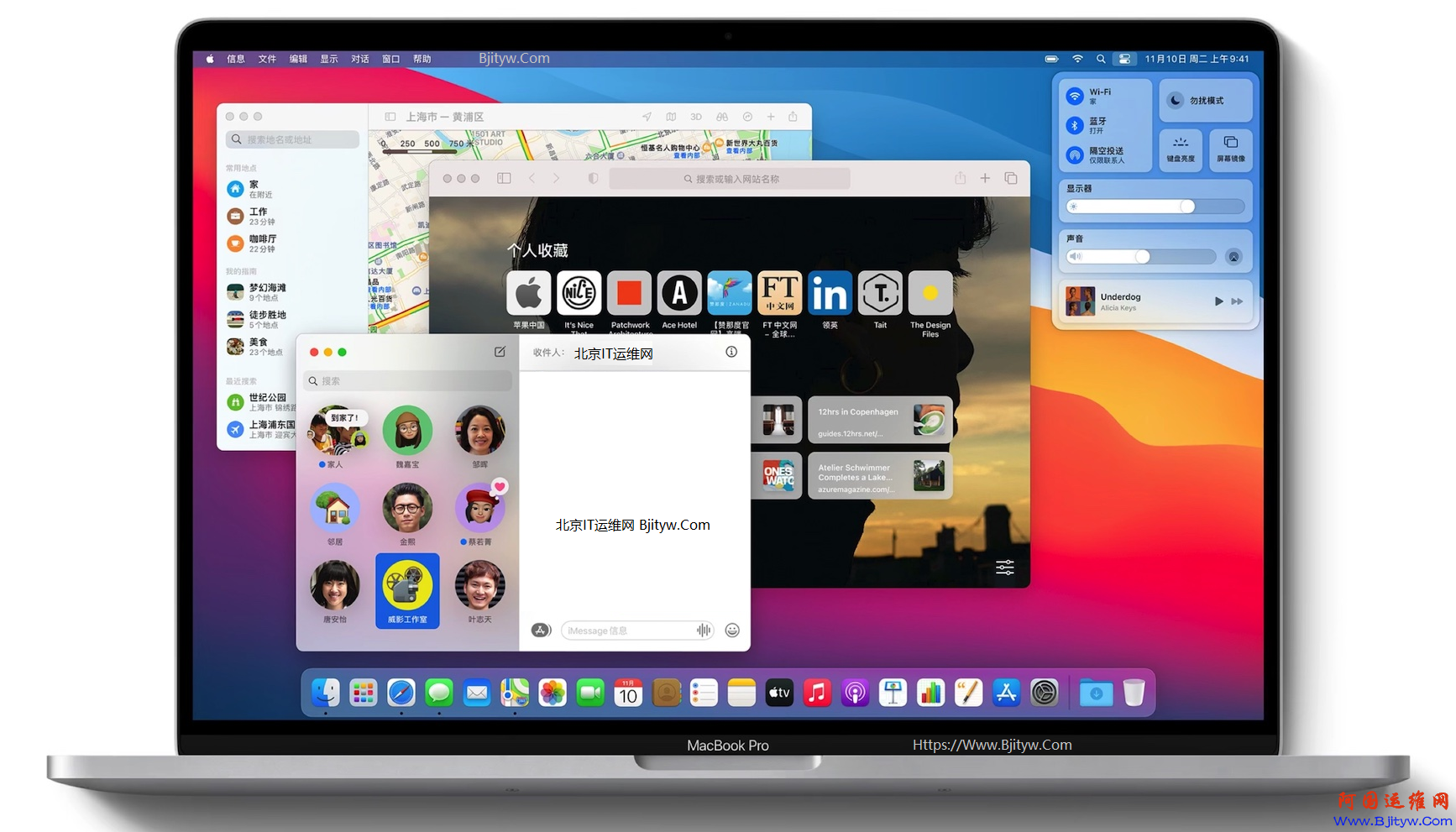Screen dimensions: 1456x832
Task: Open the iMessage apps button
Action: coord(541,631)
